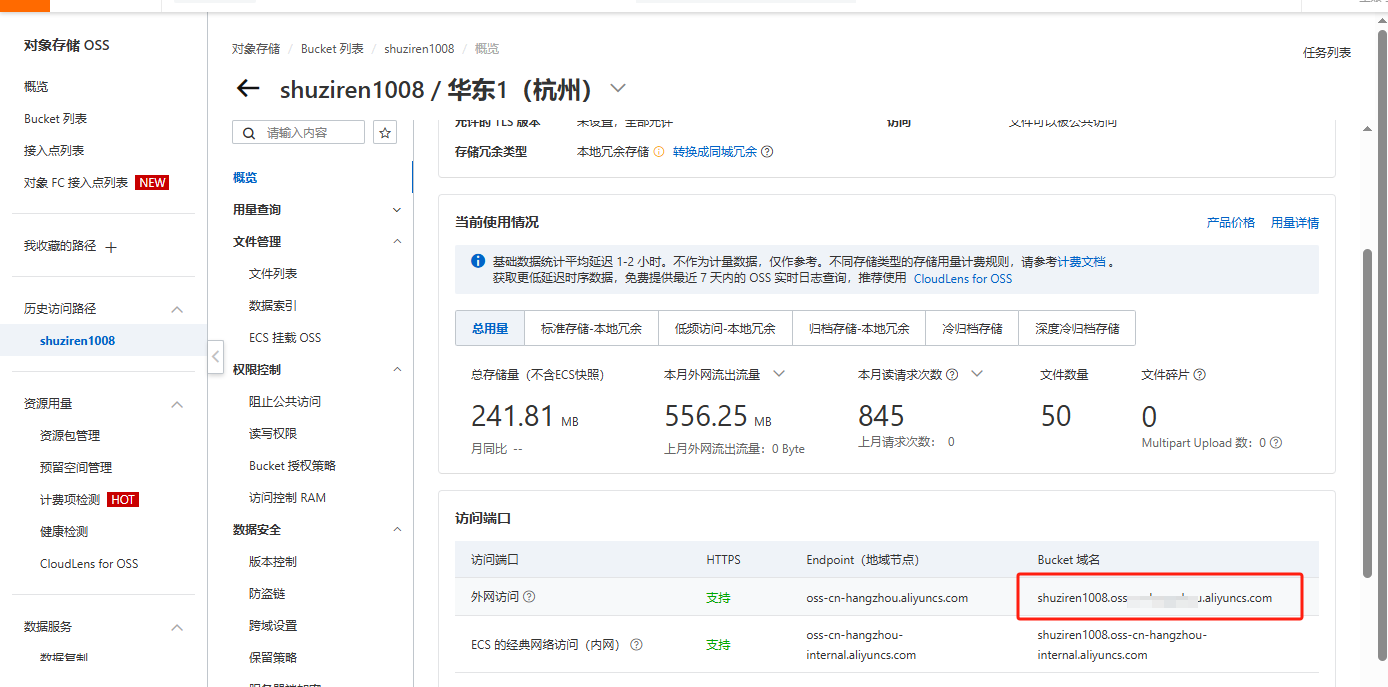The width and height of the screenshot is (1388, 687).
Task: Add a favorite path with the plus icon
Action: pyautogui.click(x=111, y=247)
